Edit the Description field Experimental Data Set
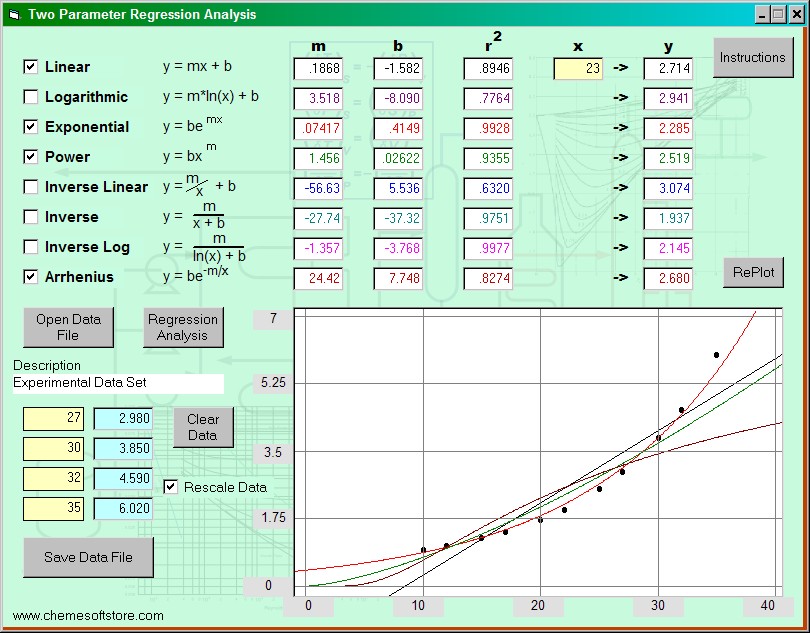810x633 pixels. tap(118, 383)
